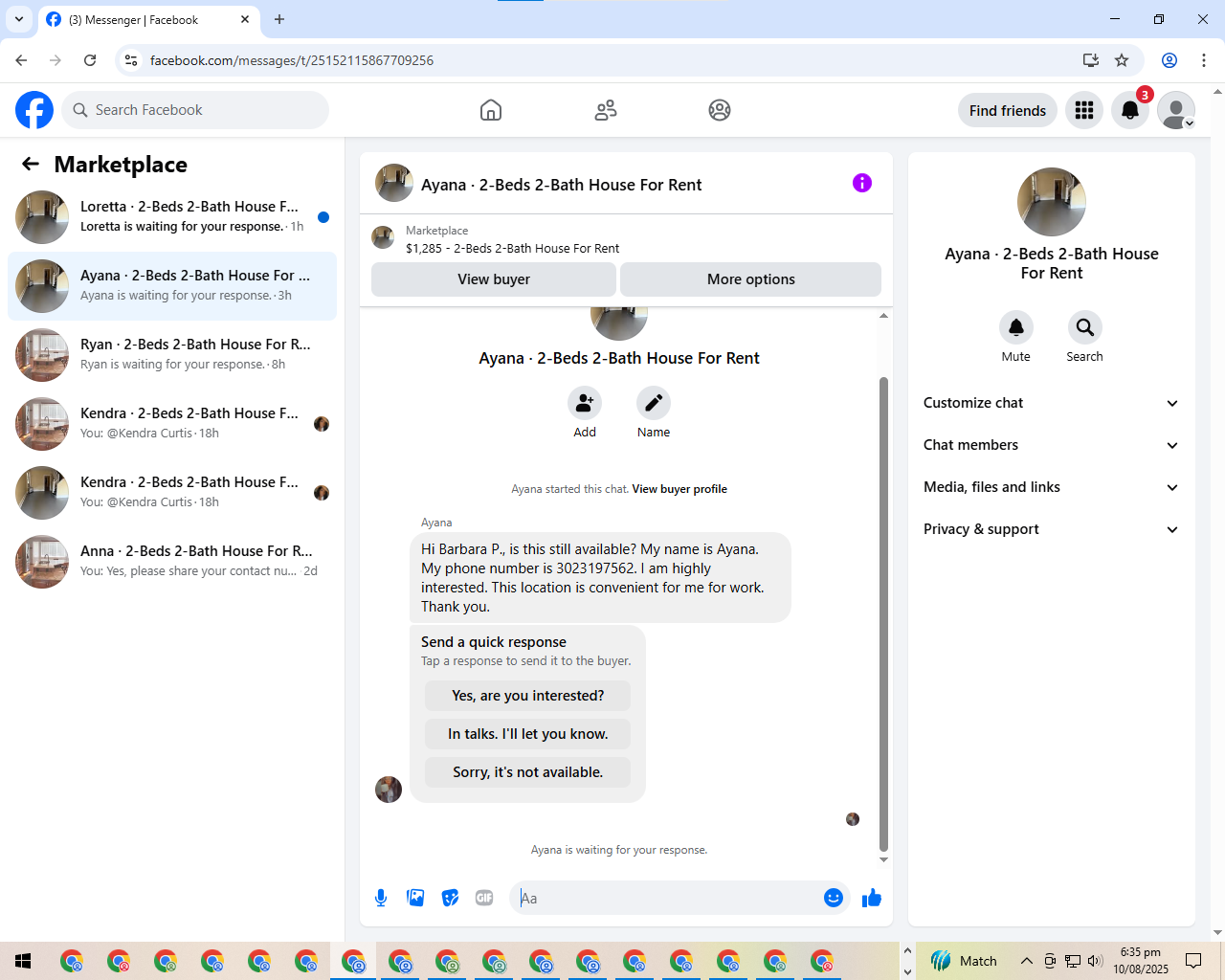The height and width of the screenshot is (980, 1225).
Task: Choose a GIF icon
Action: [x=484, y=898]
